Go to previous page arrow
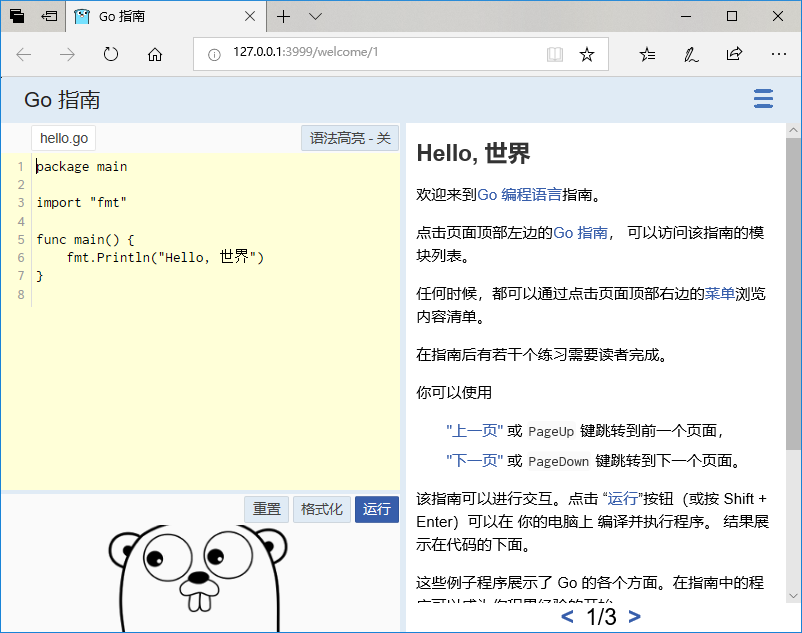 (x=567, y=616)
